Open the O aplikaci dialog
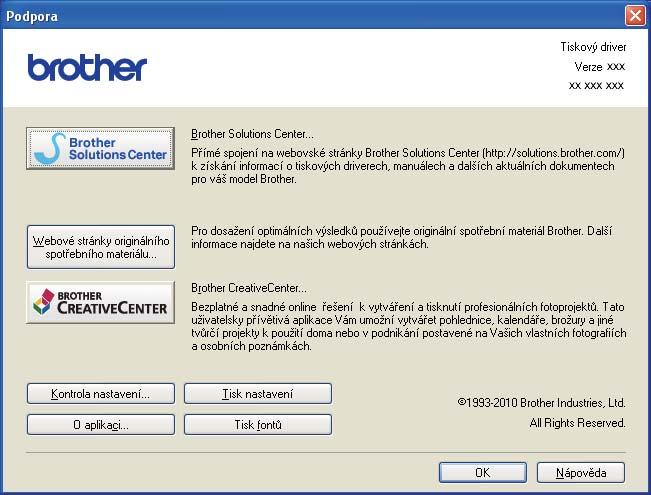The height and width of the screenshot is (495, 651). pyautogui.click(x=101, y=424)
